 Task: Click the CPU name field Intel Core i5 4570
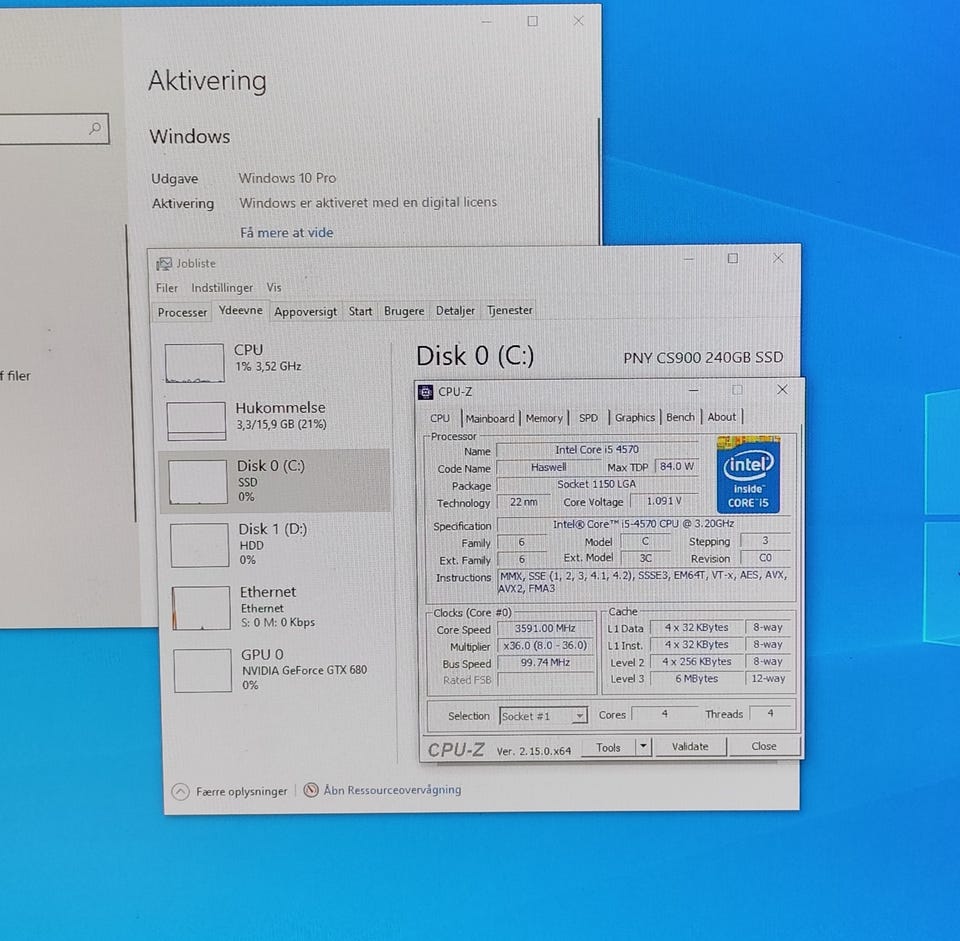point(596,450)
